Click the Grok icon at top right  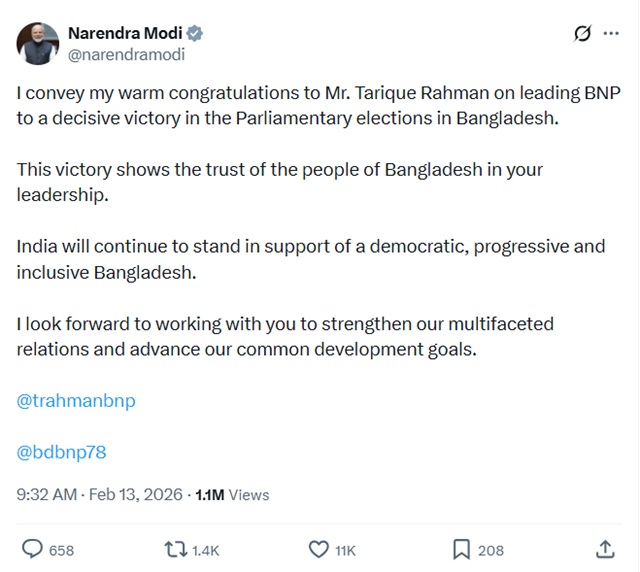(582, 35)
